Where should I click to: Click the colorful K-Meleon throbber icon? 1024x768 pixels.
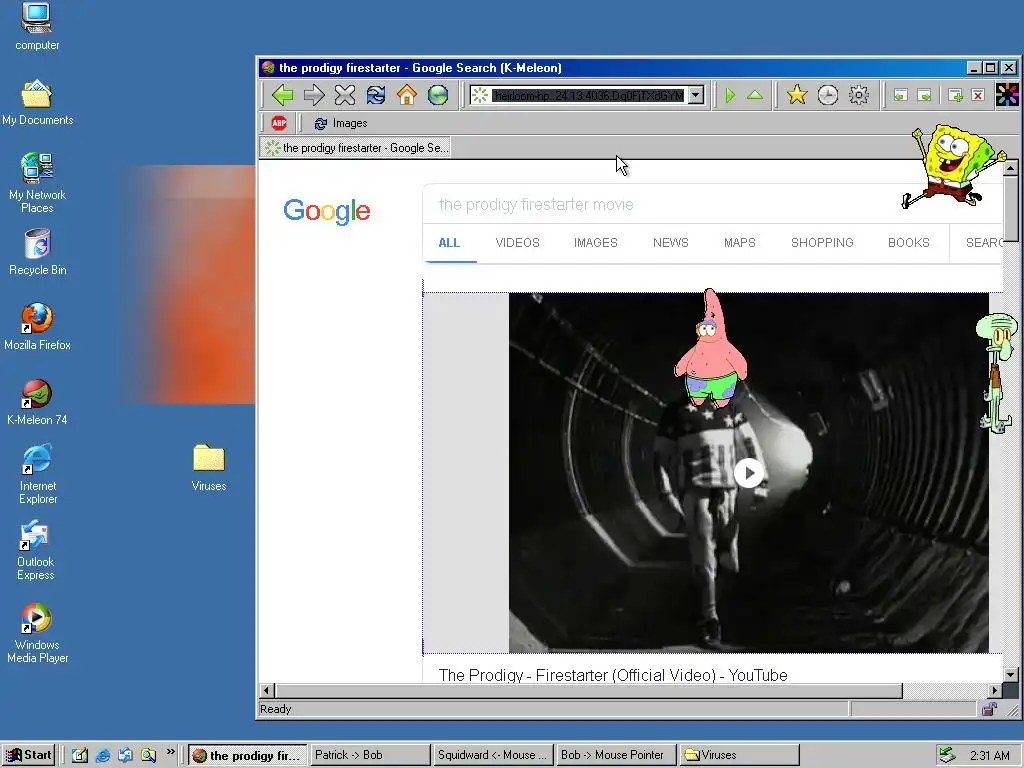(1006, 95)
